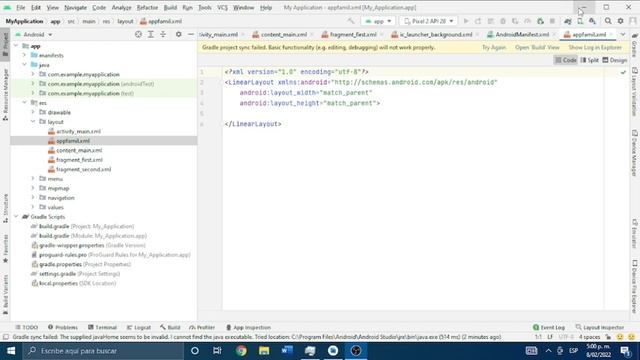Screen dimensions: 640x360
Task: Open Task View in taskbar
Action: coord(217,351)
